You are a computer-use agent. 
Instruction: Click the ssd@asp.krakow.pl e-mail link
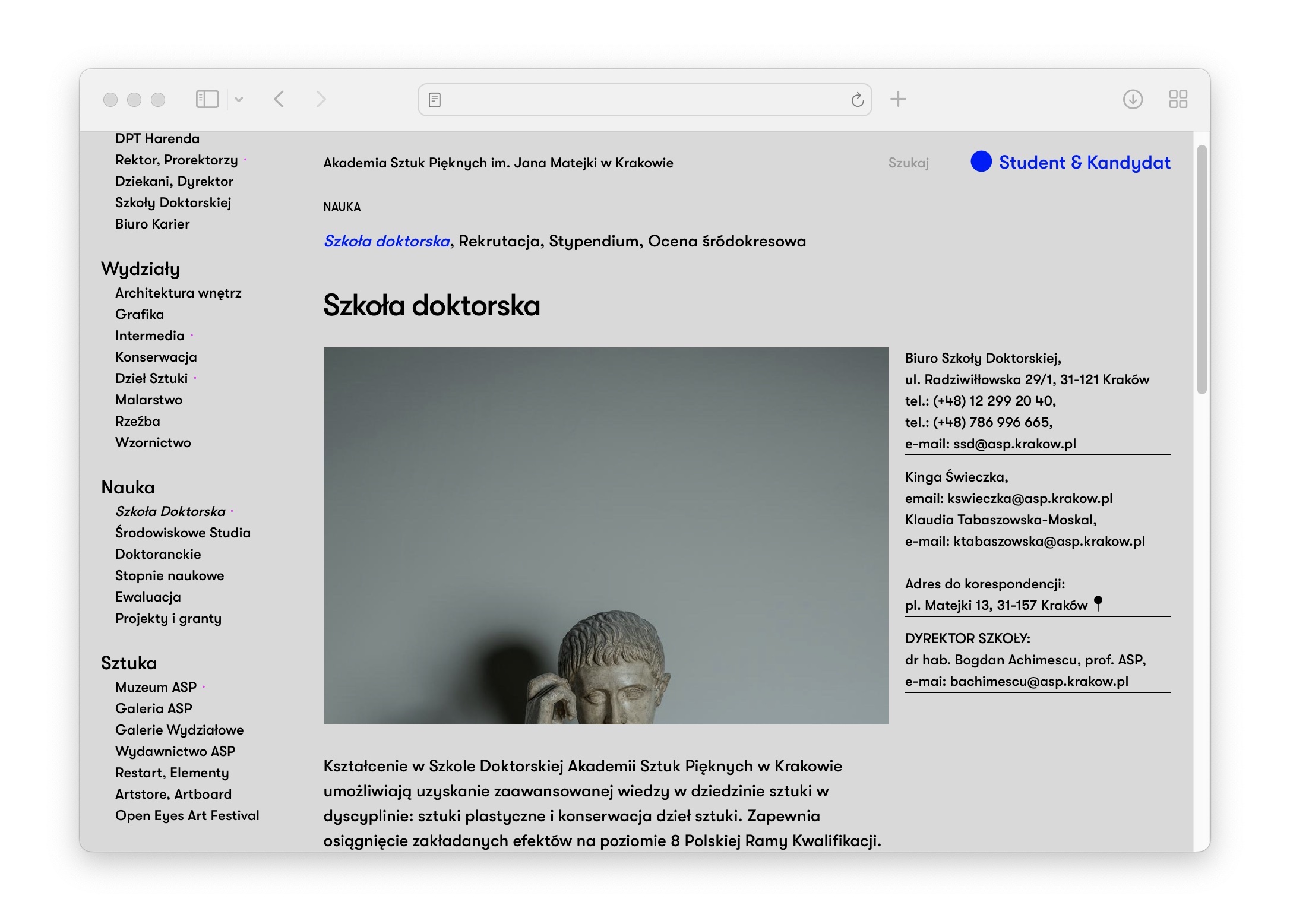[x=1014, y=444]
